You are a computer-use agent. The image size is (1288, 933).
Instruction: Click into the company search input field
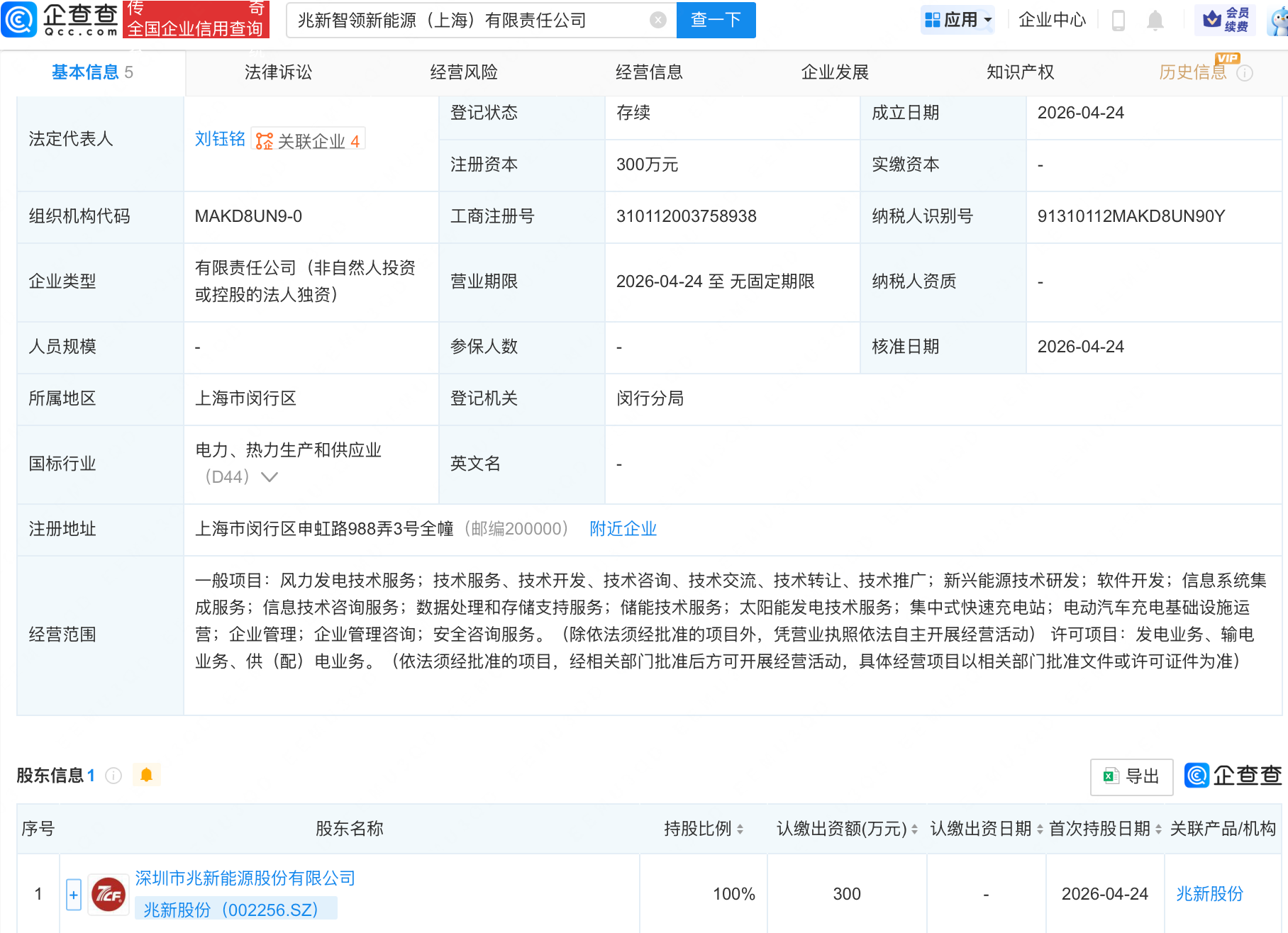(x=468, y=20)
